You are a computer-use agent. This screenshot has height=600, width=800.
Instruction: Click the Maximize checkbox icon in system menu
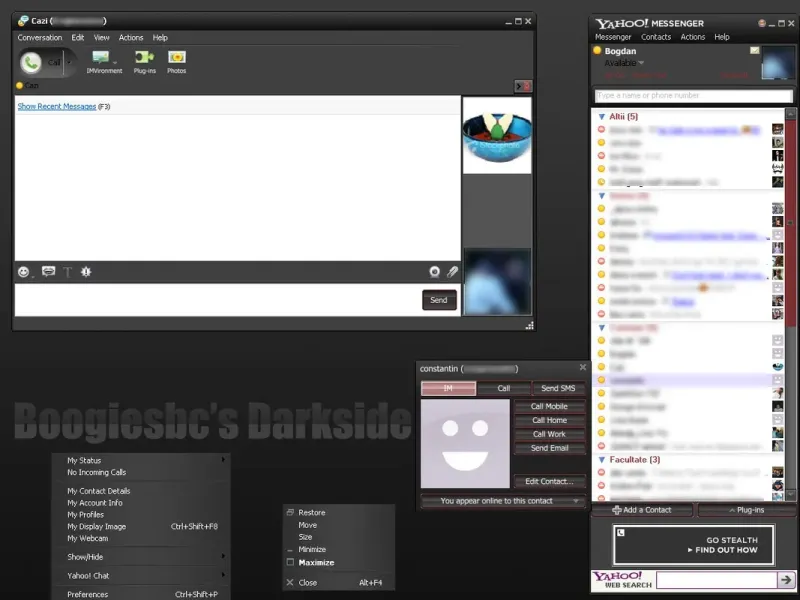[290, 562]
